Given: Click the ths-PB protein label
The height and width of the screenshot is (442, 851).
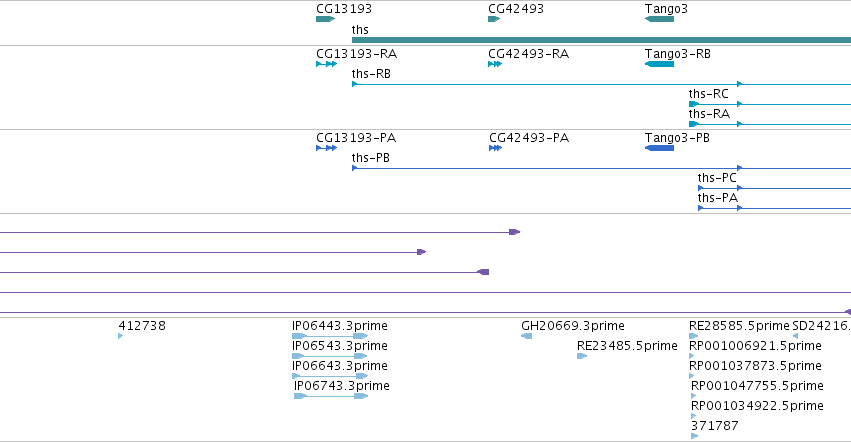Looking at the screenshot, I should 371,158.
